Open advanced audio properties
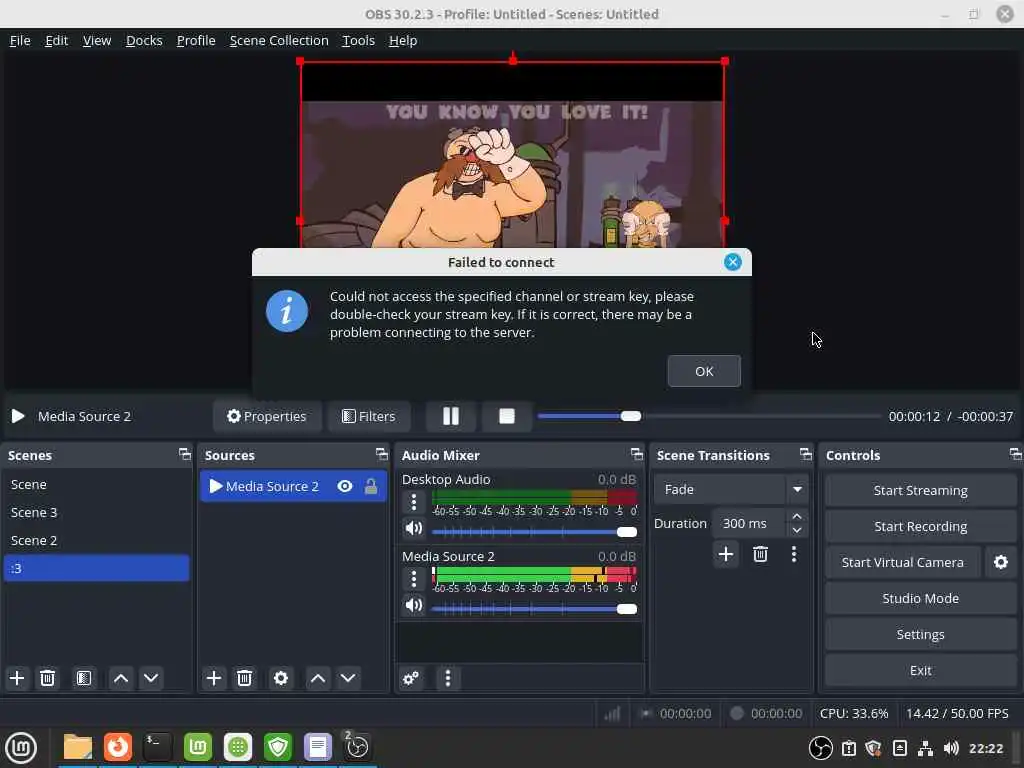The height and width of the screenshot is (768, 1024). (x=411, y=678)
